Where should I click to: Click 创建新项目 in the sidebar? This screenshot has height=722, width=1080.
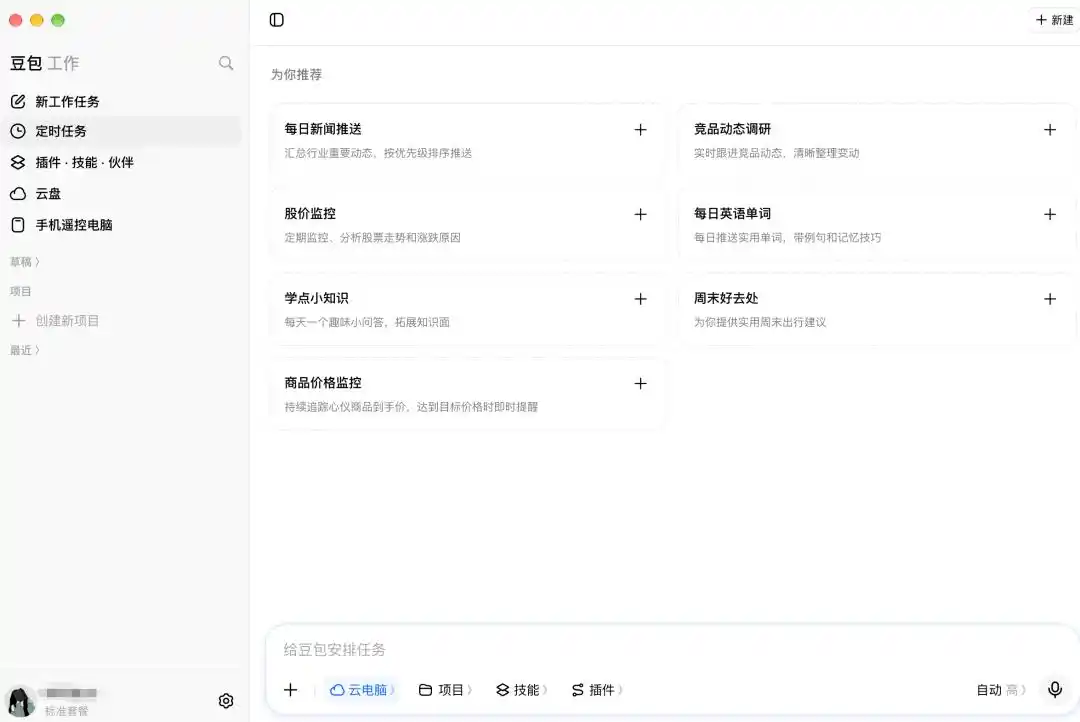(56, 320)
